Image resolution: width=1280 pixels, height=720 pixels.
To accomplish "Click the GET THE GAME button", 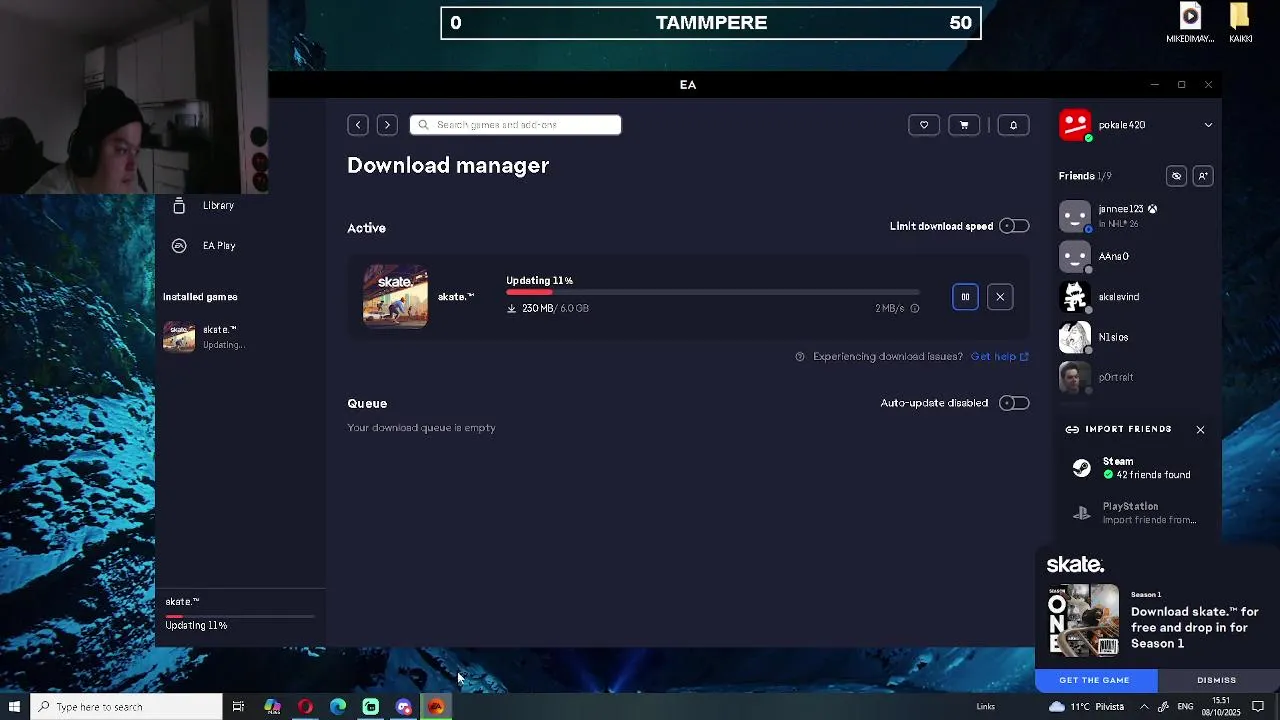I will (x=1095, y=680).
